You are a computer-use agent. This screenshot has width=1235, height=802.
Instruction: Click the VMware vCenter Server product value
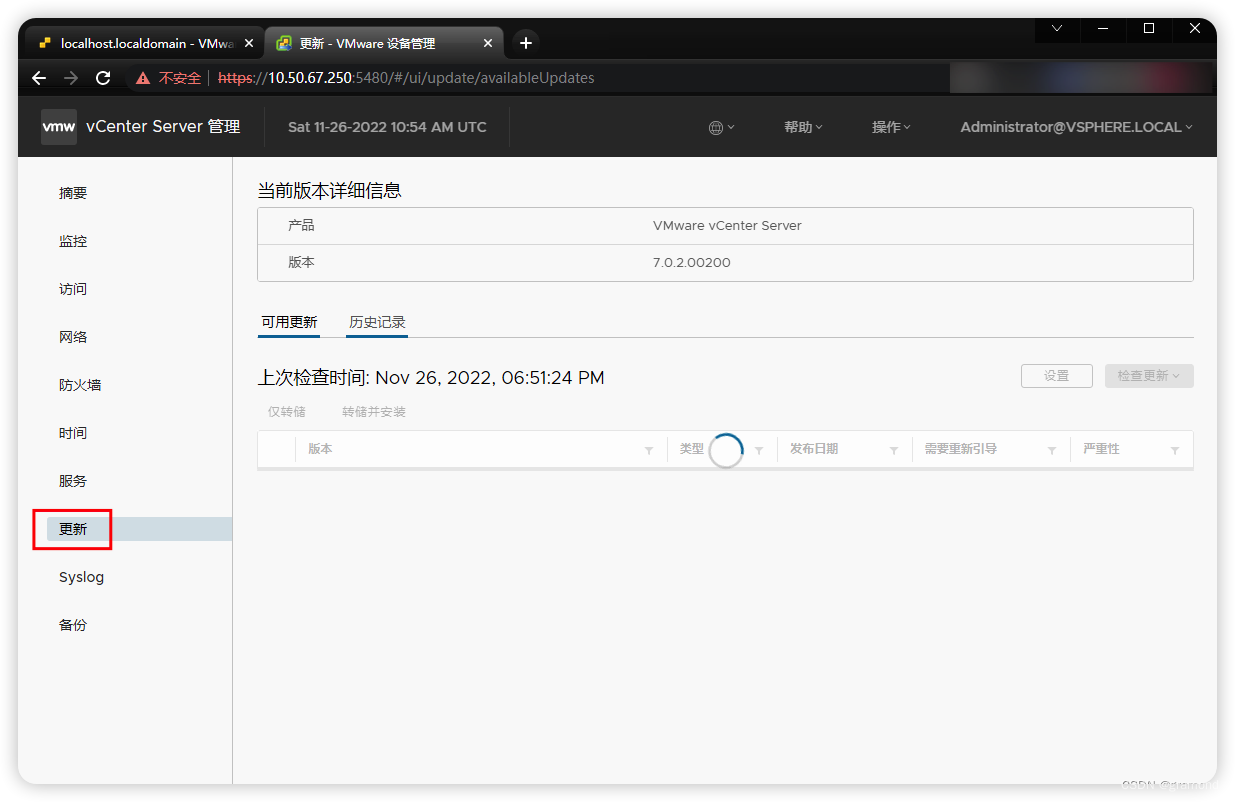coord(727,226)
